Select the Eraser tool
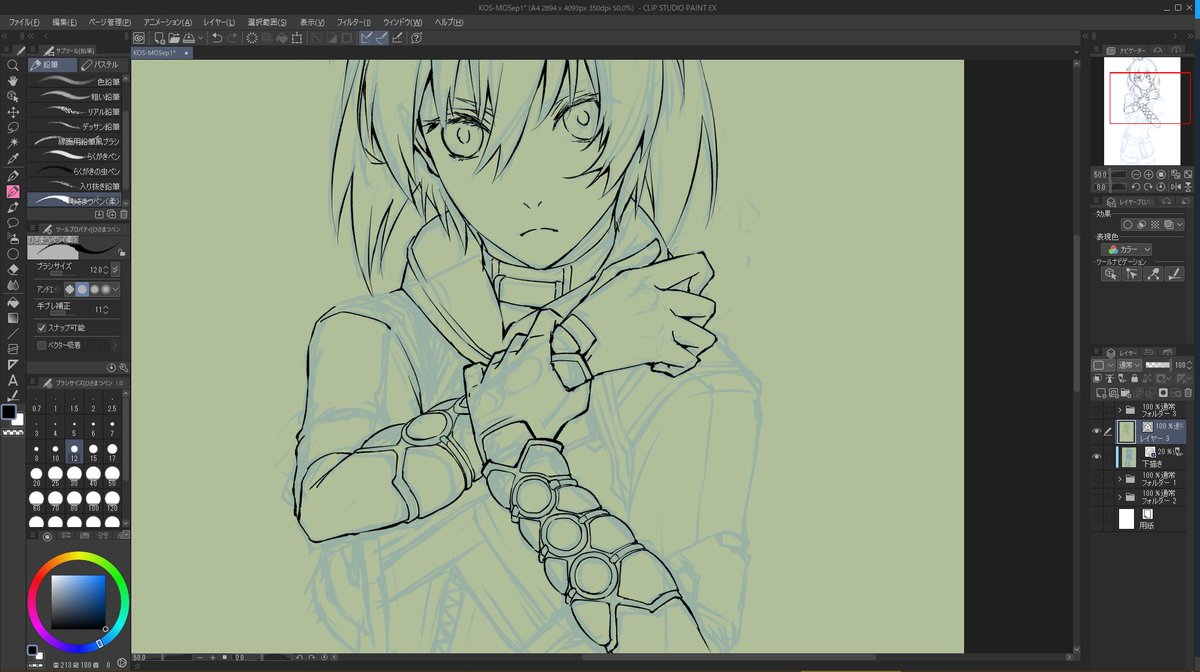The height and width of the screenshot is (672, 1200). point(13,269)
